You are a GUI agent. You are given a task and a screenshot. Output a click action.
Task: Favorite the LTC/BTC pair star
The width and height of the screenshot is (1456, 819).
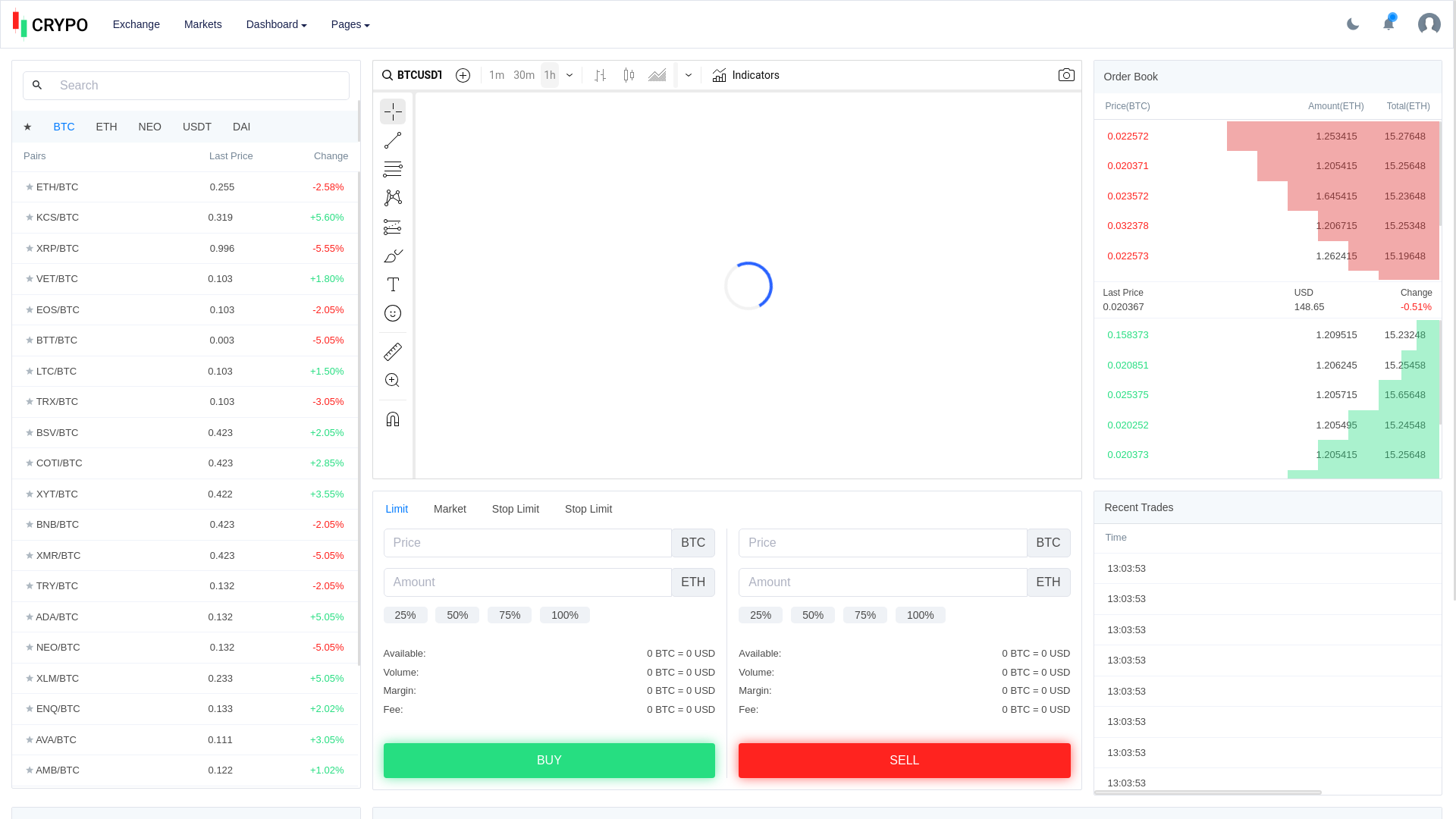(30, 371)
